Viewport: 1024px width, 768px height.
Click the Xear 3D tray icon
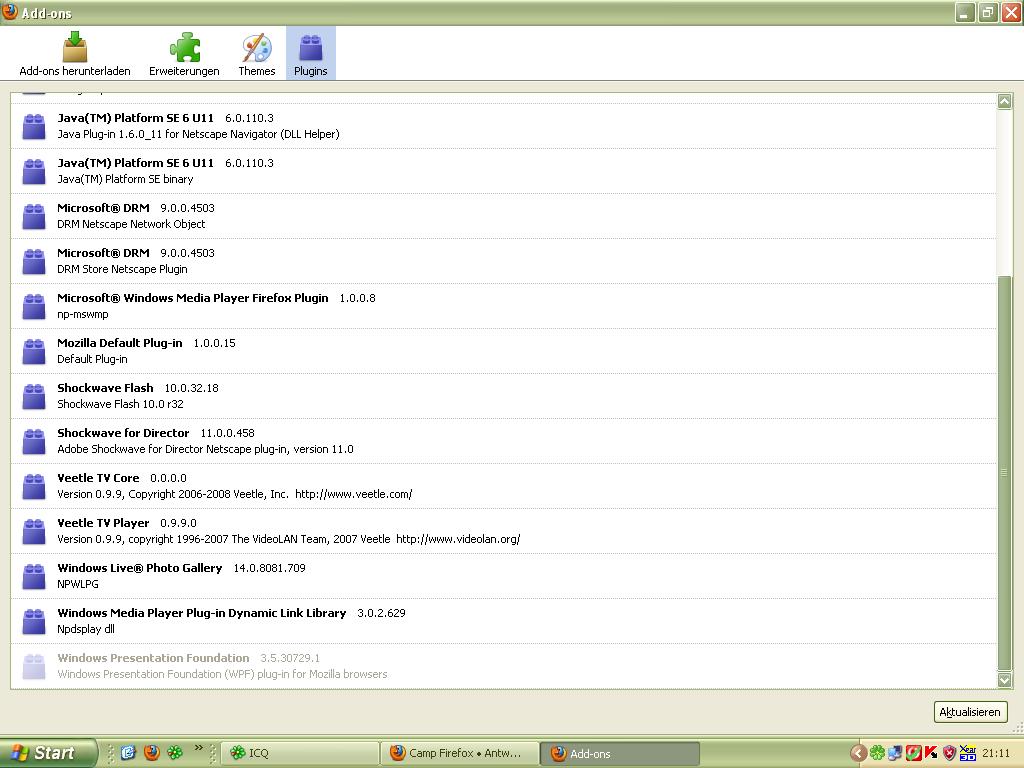tap(968, 754)
